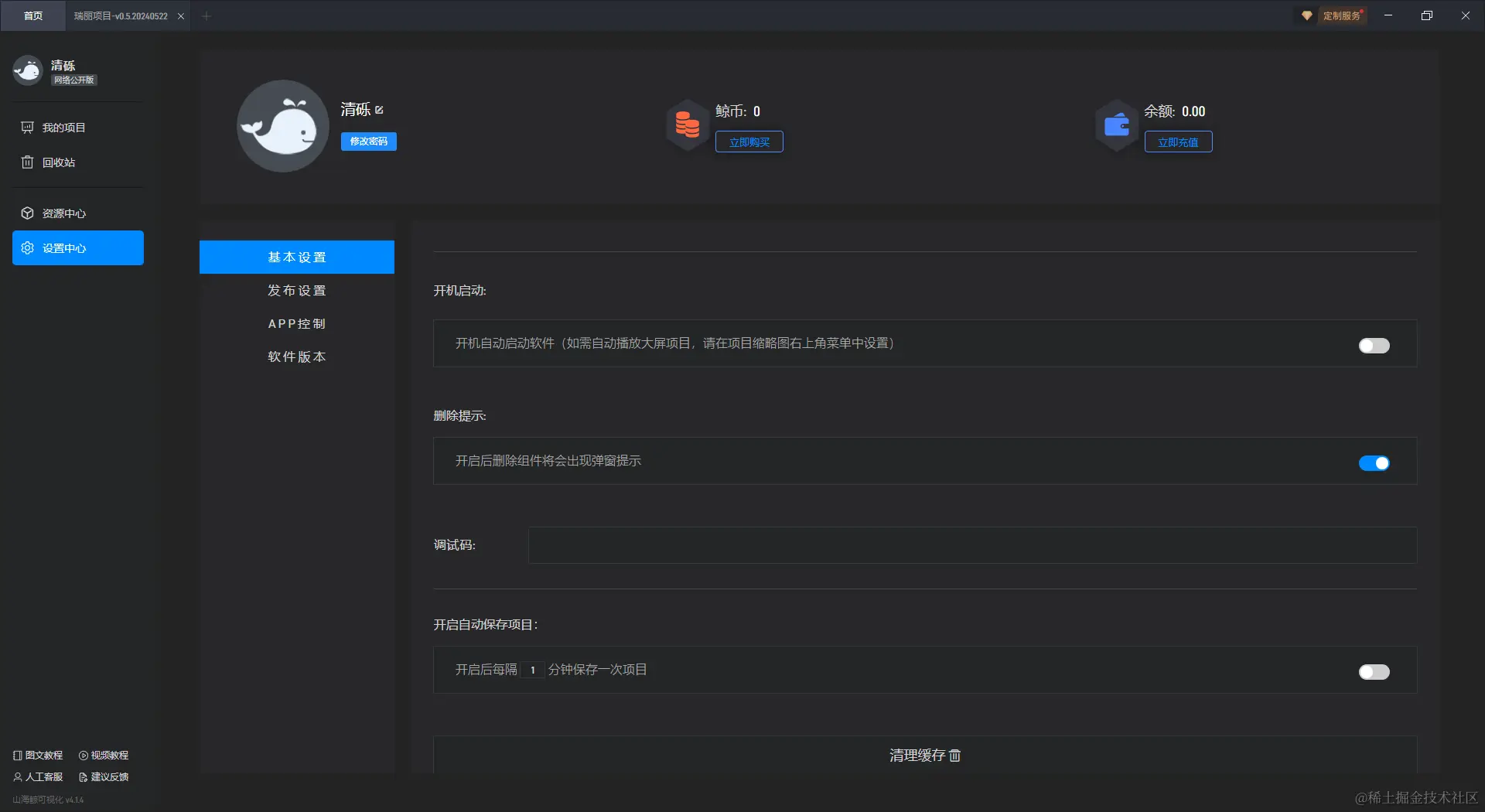Open the 视频教程 link

click(x=104, y=756)
